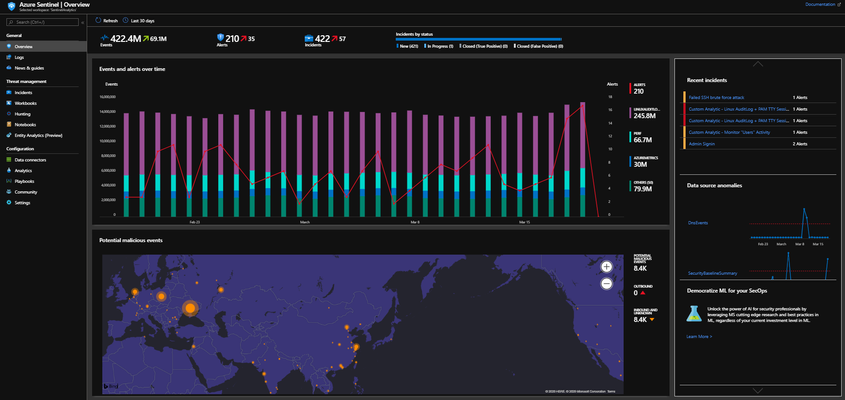Click the 2 Alerts cell for Admin Signin
The width and height of the screenshot is (845, 400).
click(x=800, y=144)
